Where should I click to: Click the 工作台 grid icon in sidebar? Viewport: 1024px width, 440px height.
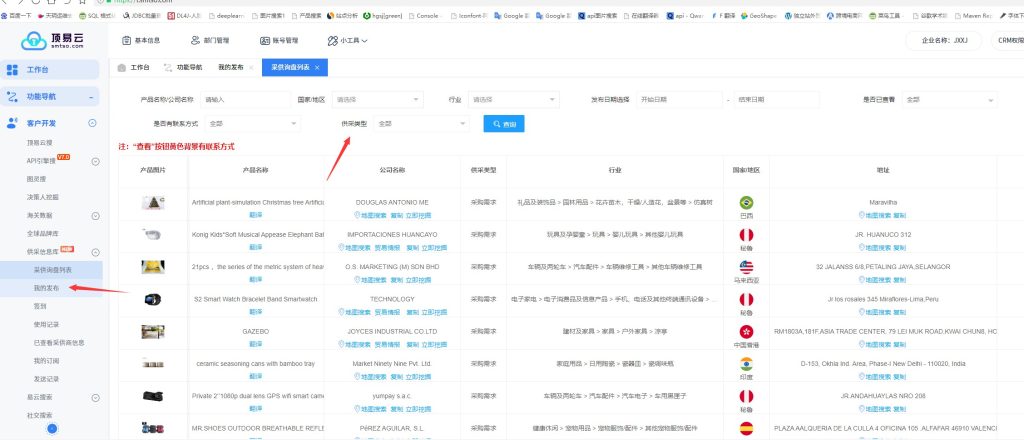13,70
